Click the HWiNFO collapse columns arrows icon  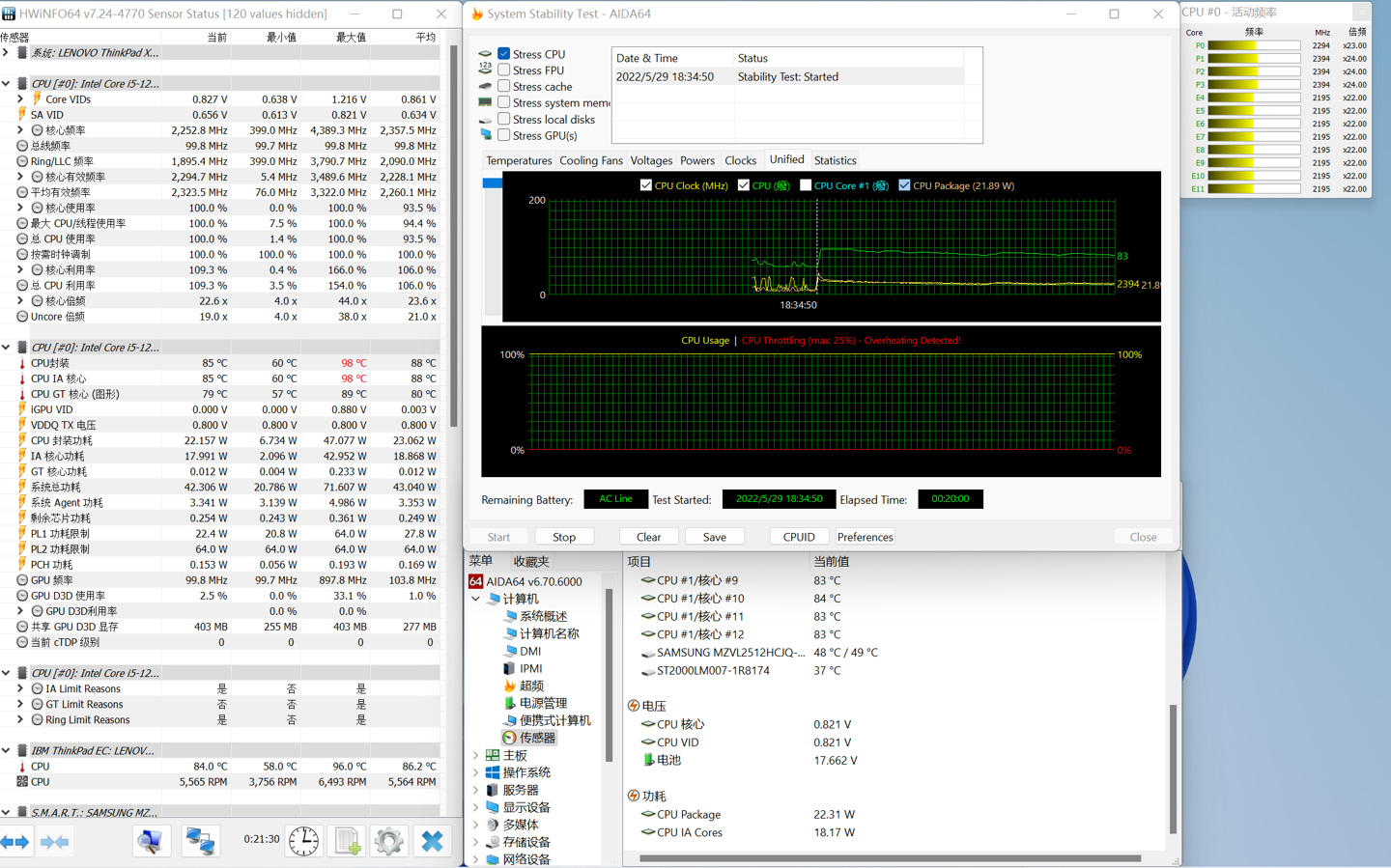(x=55, y=842)
